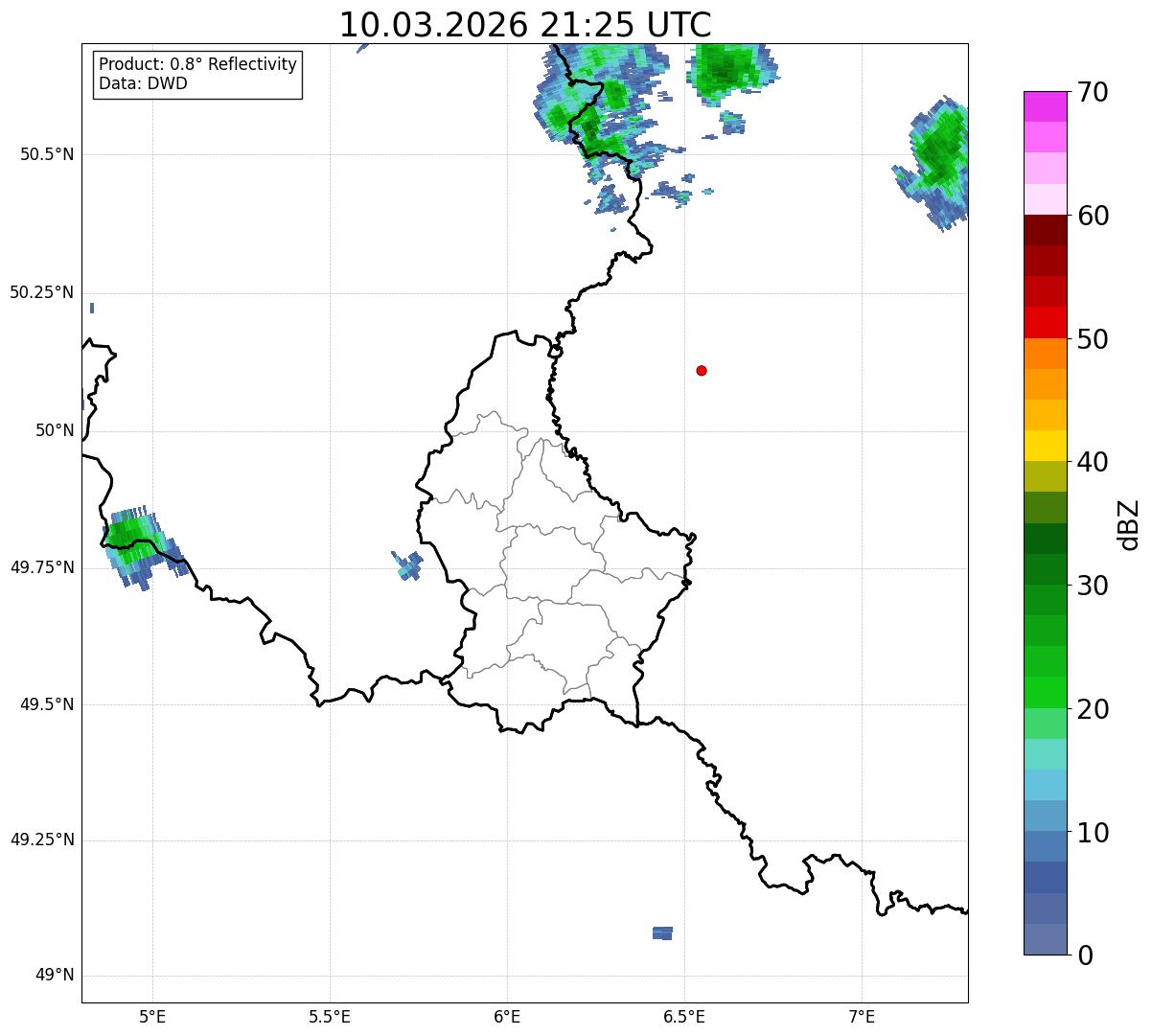Click the 49.25°N latitude label
1152x1036 pixels.
pyautogui.click(x=42, y=840)
